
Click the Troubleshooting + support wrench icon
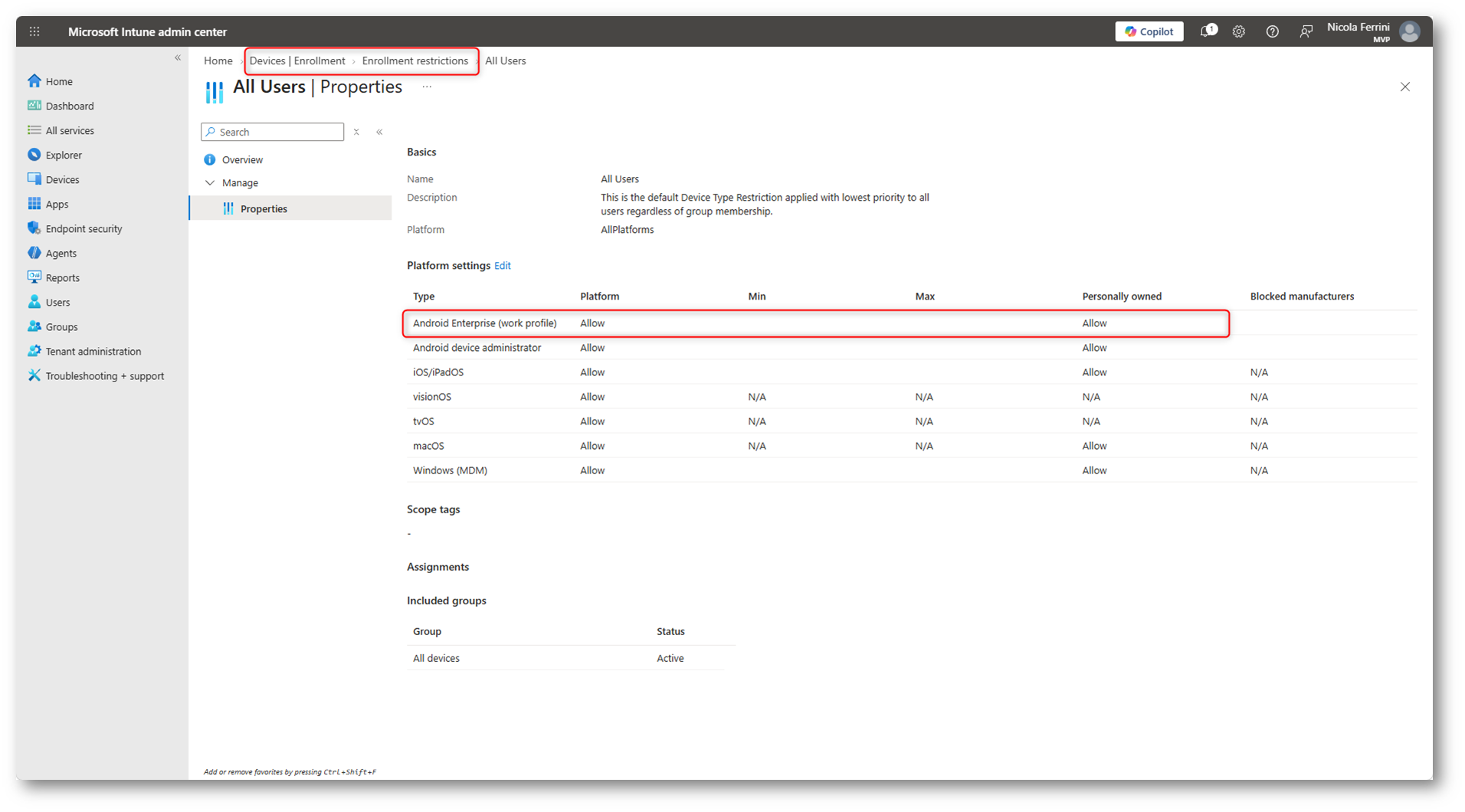[x=34, y=375]
